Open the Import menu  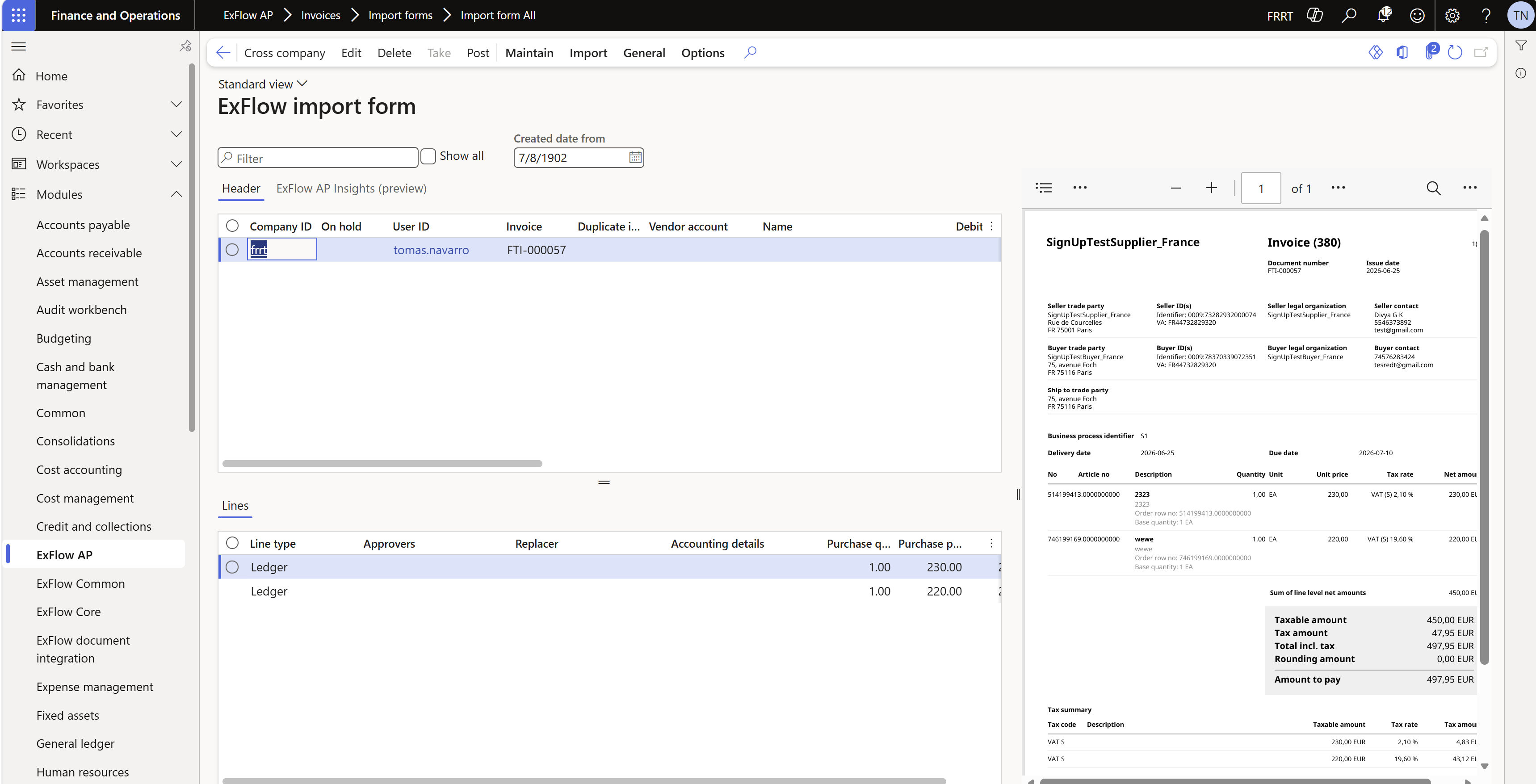point(588,52)
